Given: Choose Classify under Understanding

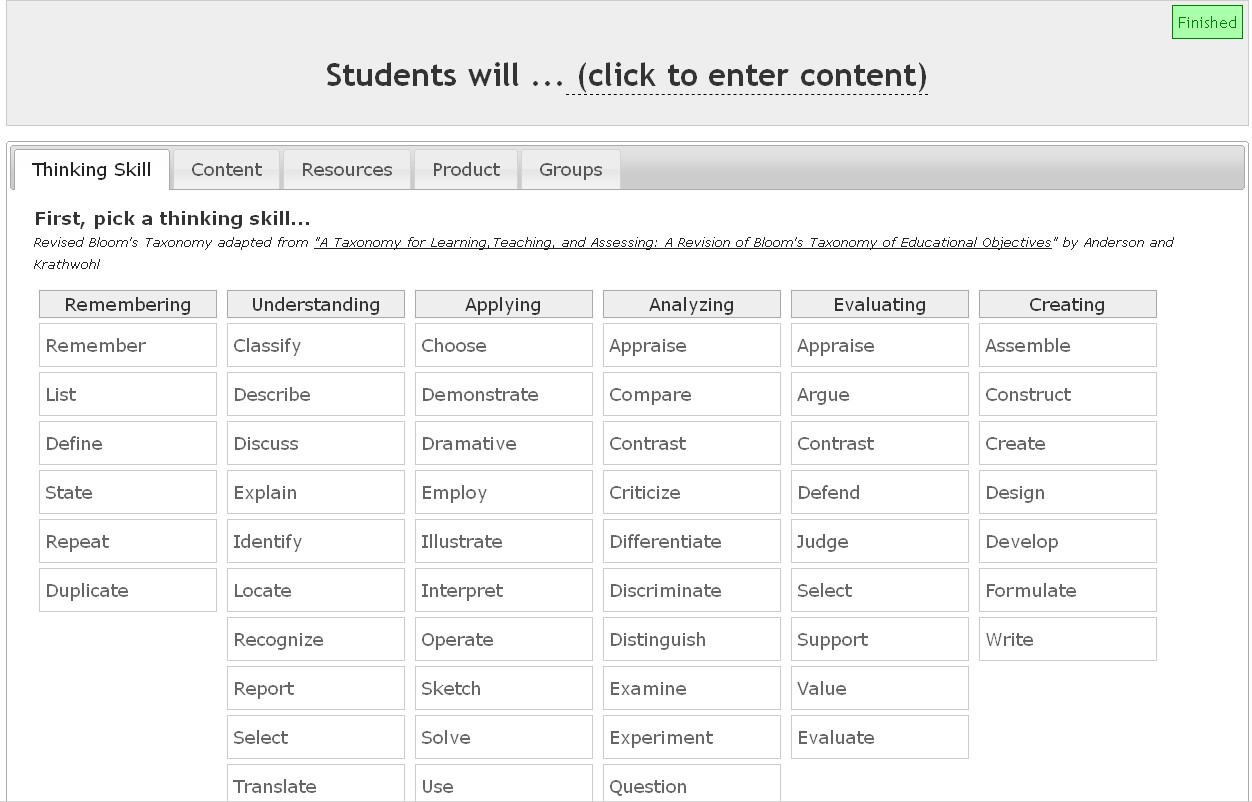Looking at the screenshot, I should (x=315, y=344).
